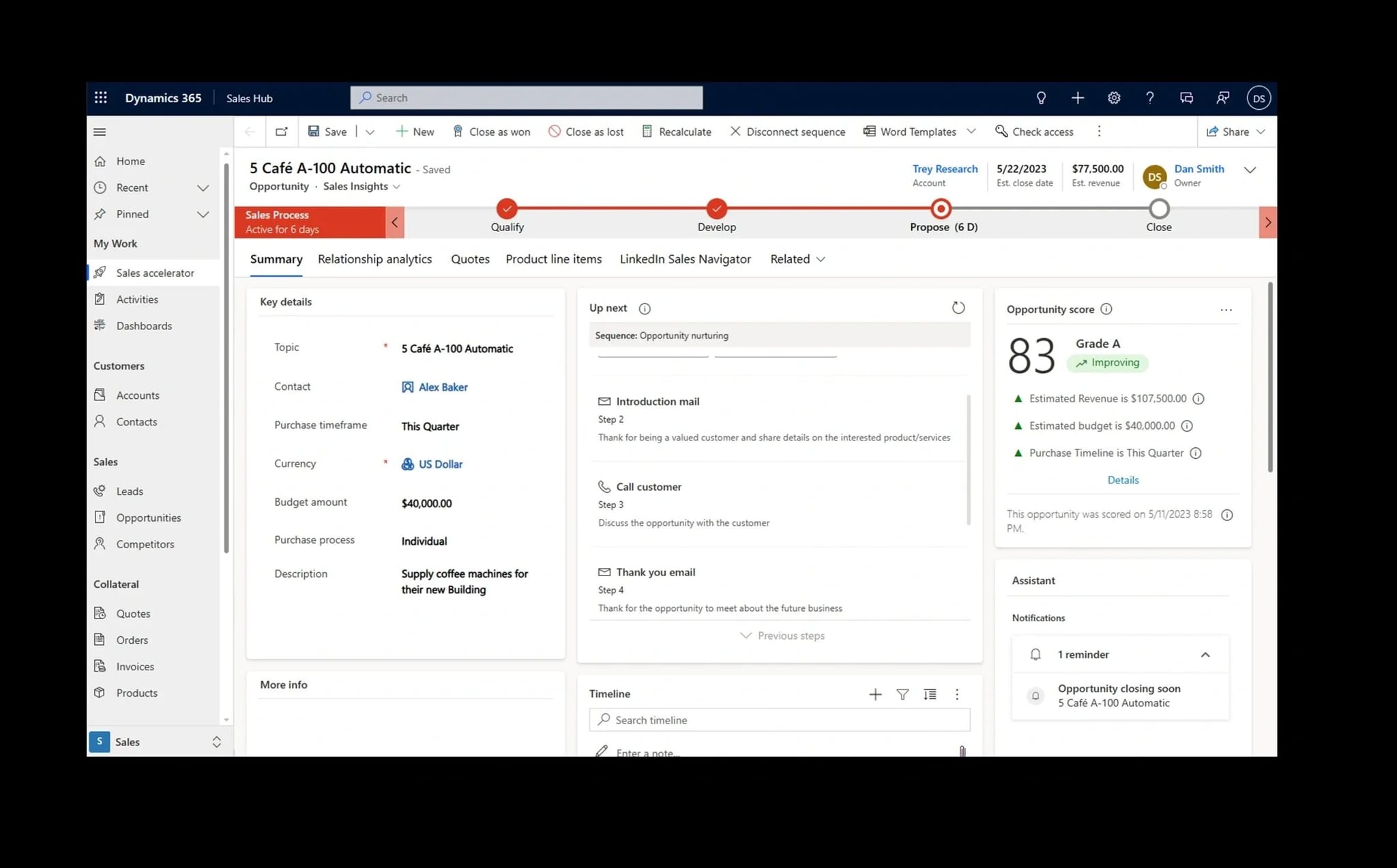Switch to the Relationship analytics tab
Screen dimensions: 1397x868
click(x=374, y=259)
